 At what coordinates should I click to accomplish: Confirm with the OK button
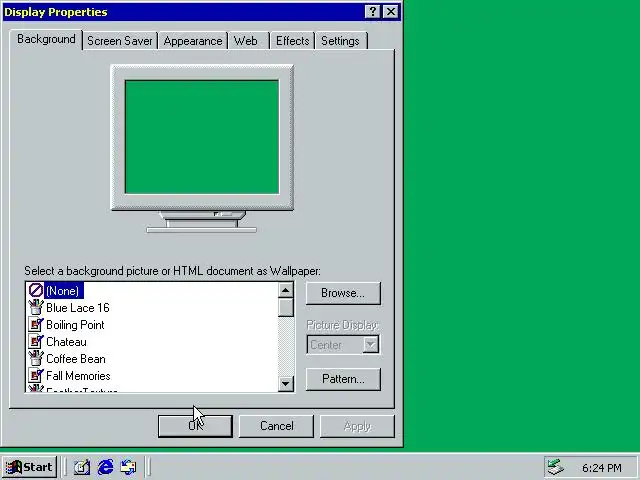(195, 426)
